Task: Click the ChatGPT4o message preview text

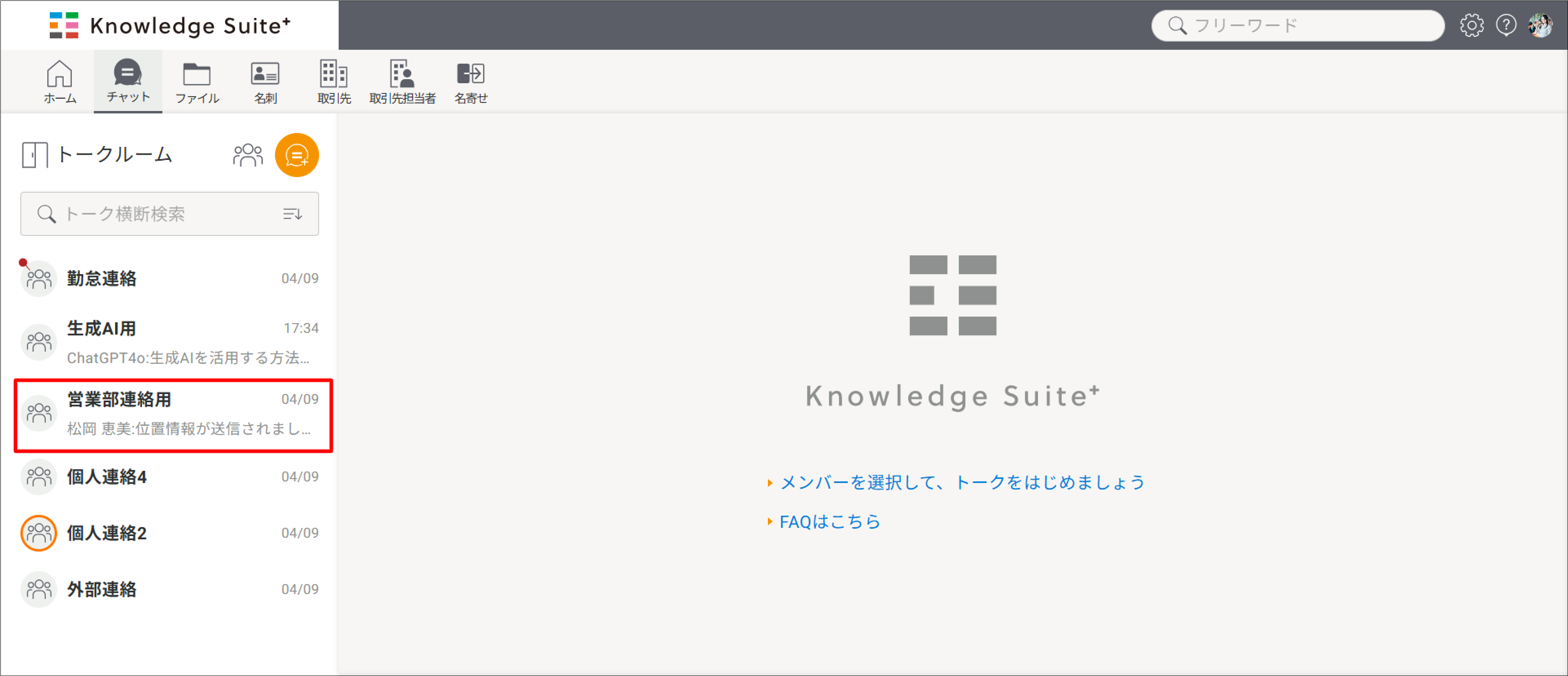Action: click(x=188, y=358)
